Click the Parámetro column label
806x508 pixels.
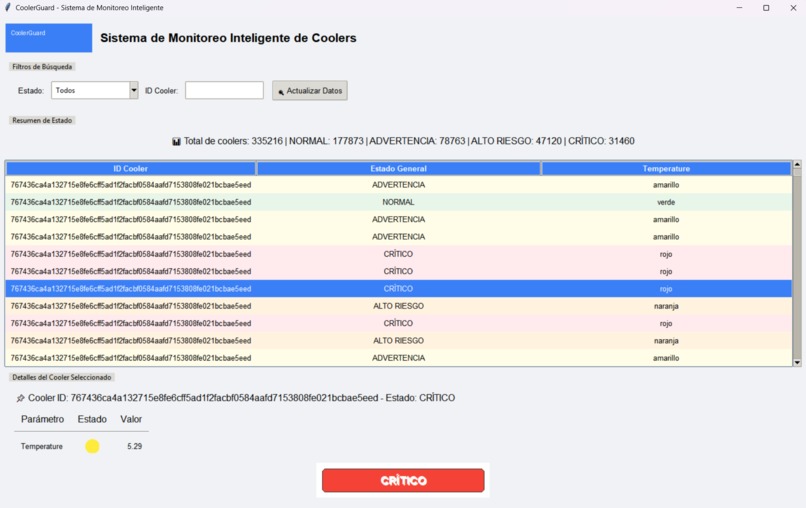click(43, 419)
